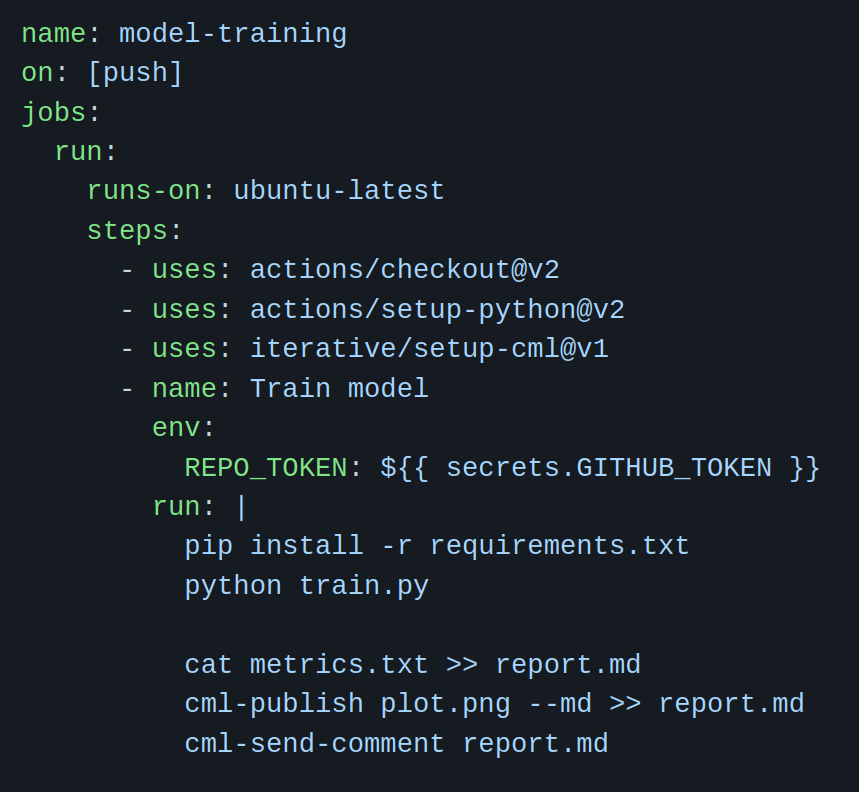Click 'ubuntu-latest' runner value
859x792 pixels.
[339, 191]
